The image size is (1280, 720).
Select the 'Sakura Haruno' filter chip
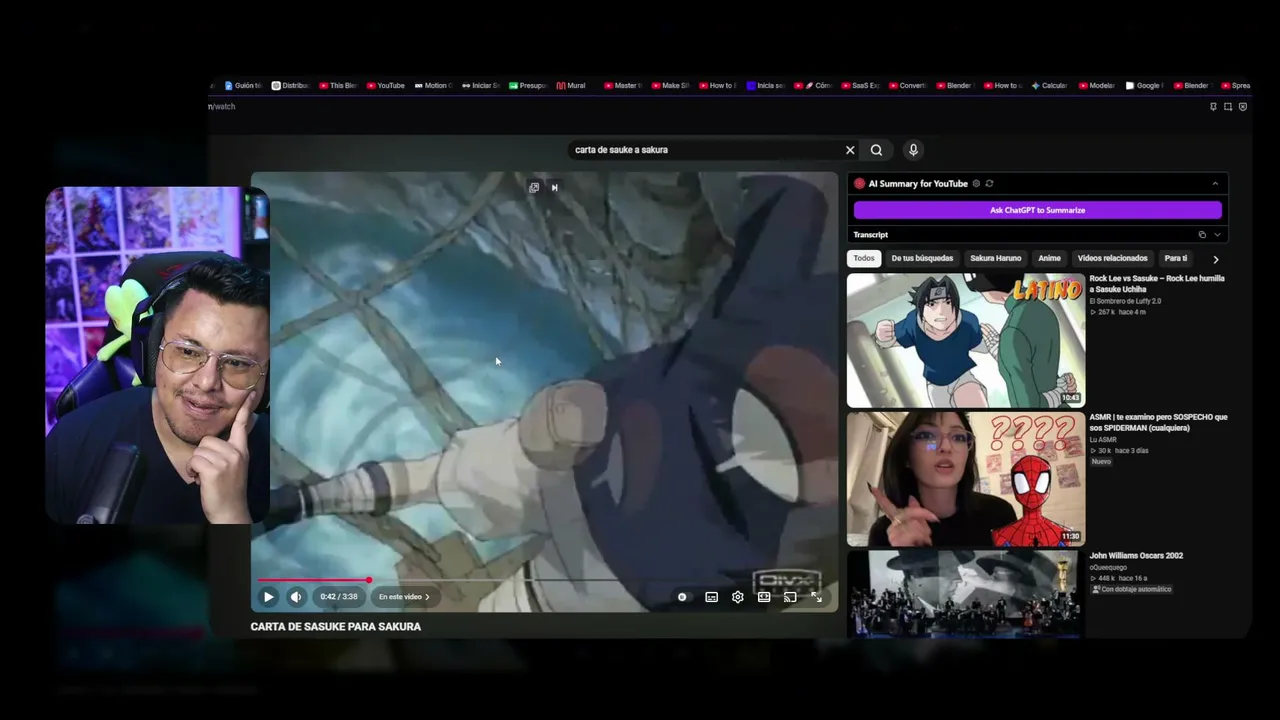click(x=995, y=258)
